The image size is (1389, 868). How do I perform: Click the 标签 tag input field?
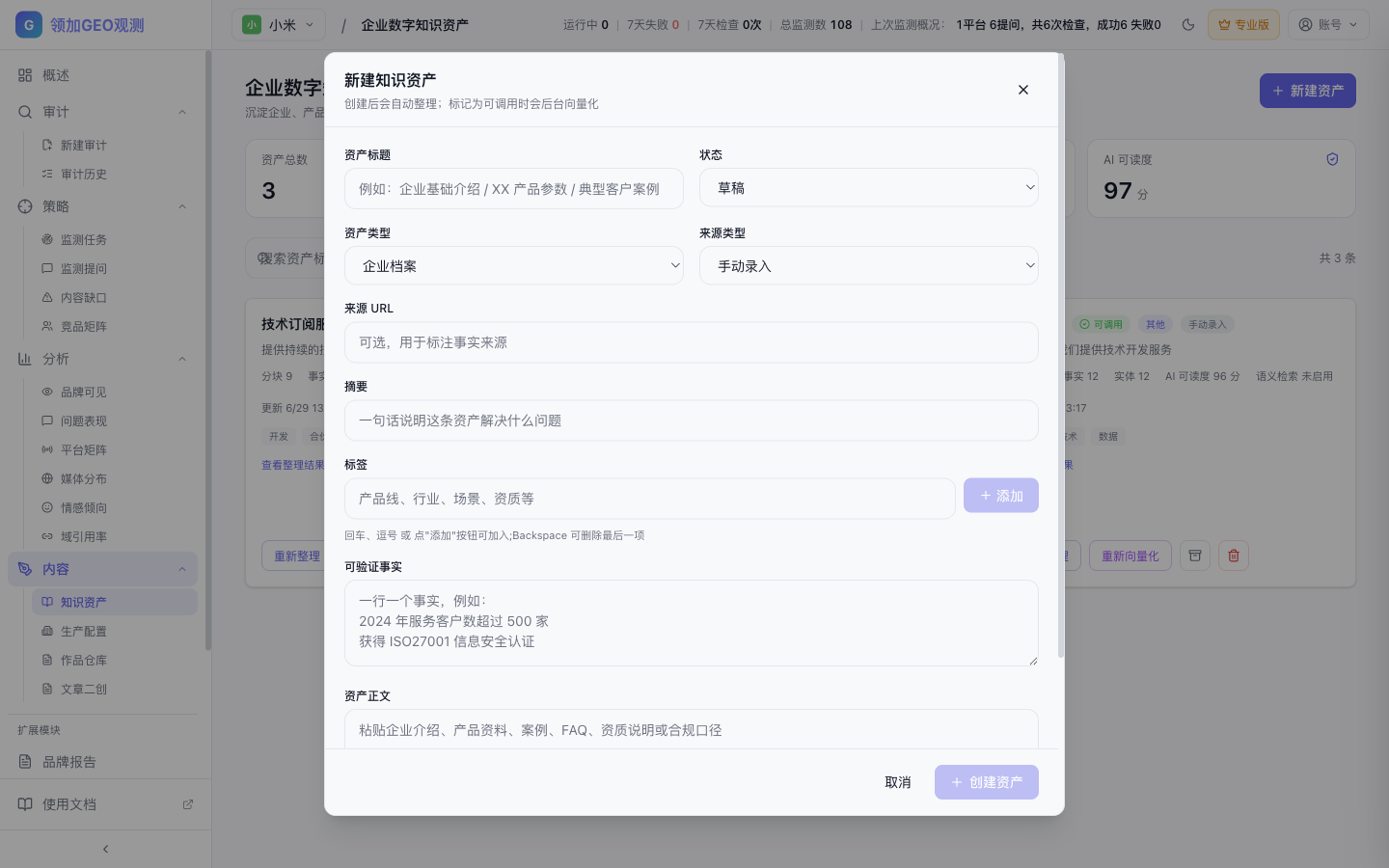(650, 499)
